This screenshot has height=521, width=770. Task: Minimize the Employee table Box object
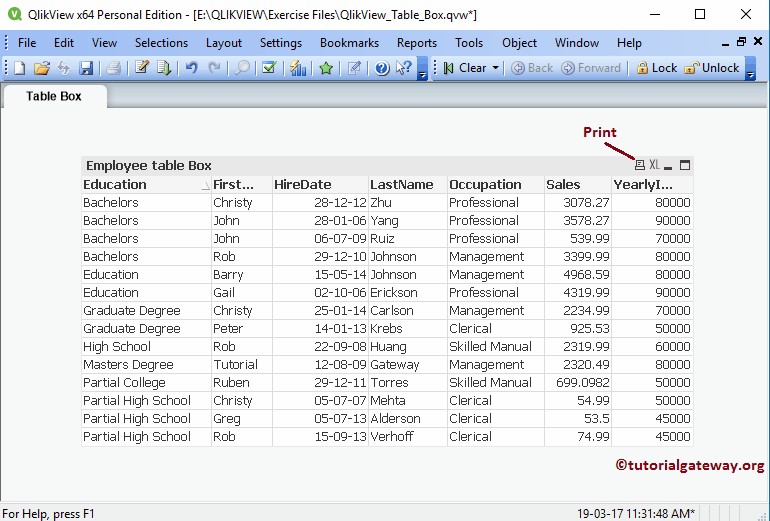coord(669,166)
